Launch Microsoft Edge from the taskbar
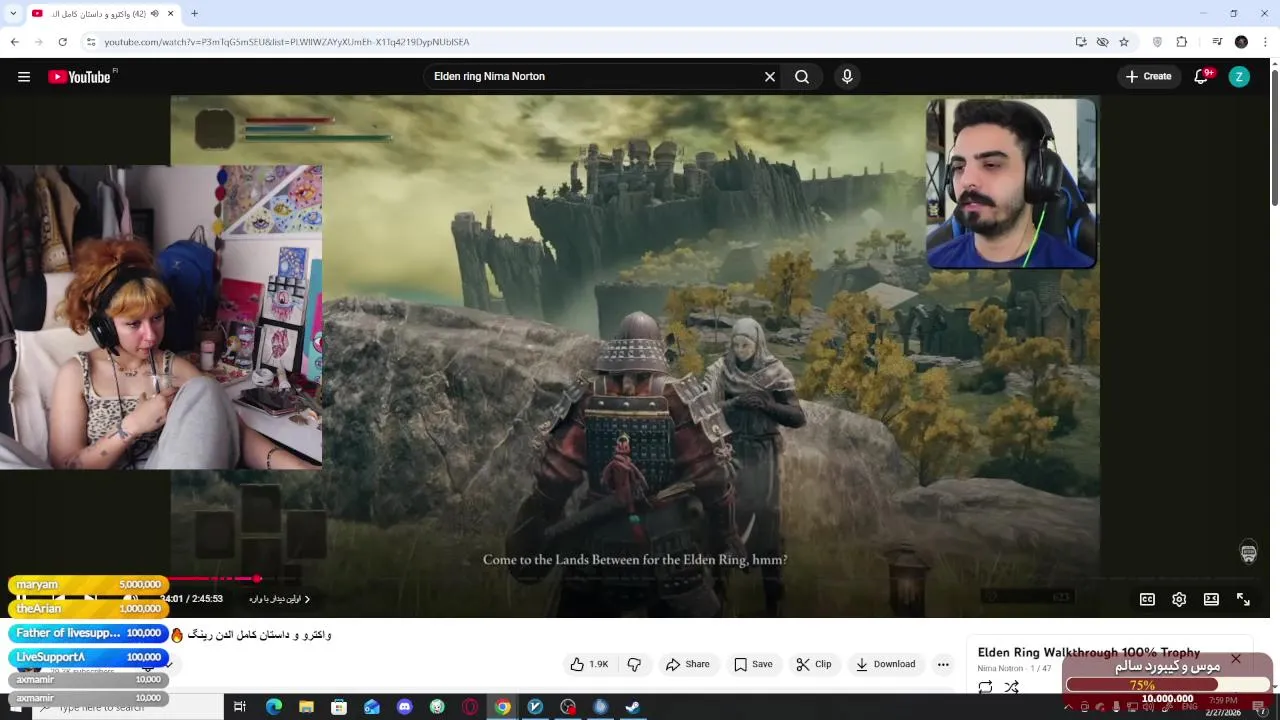 tap(274, 707)
